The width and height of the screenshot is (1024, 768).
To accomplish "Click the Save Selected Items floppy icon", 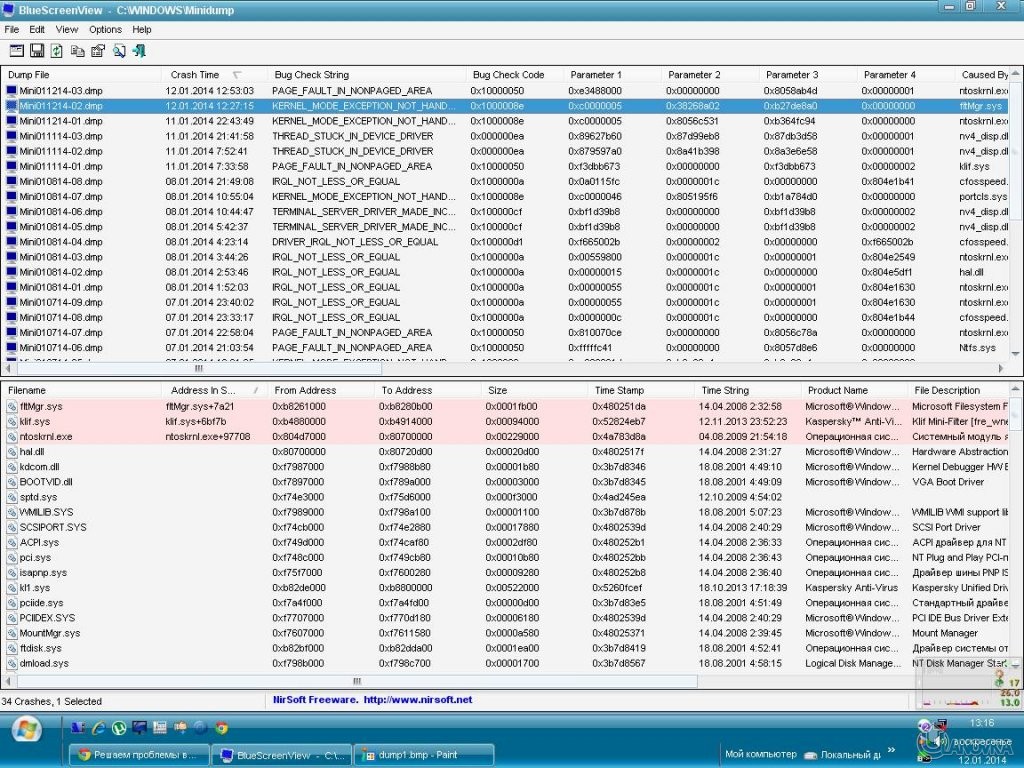I will tap(36, 51).
